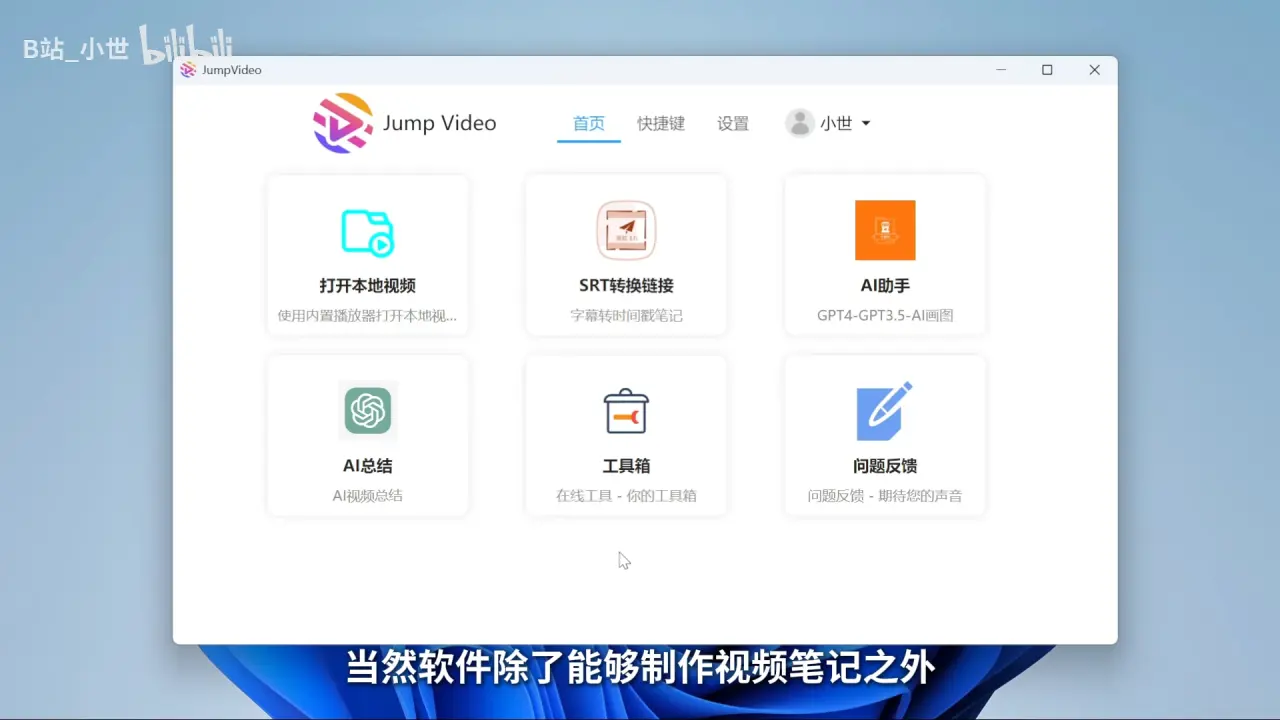Click the GPT4-GPT3.5-AI画图 description

click(x=885, y=316)
